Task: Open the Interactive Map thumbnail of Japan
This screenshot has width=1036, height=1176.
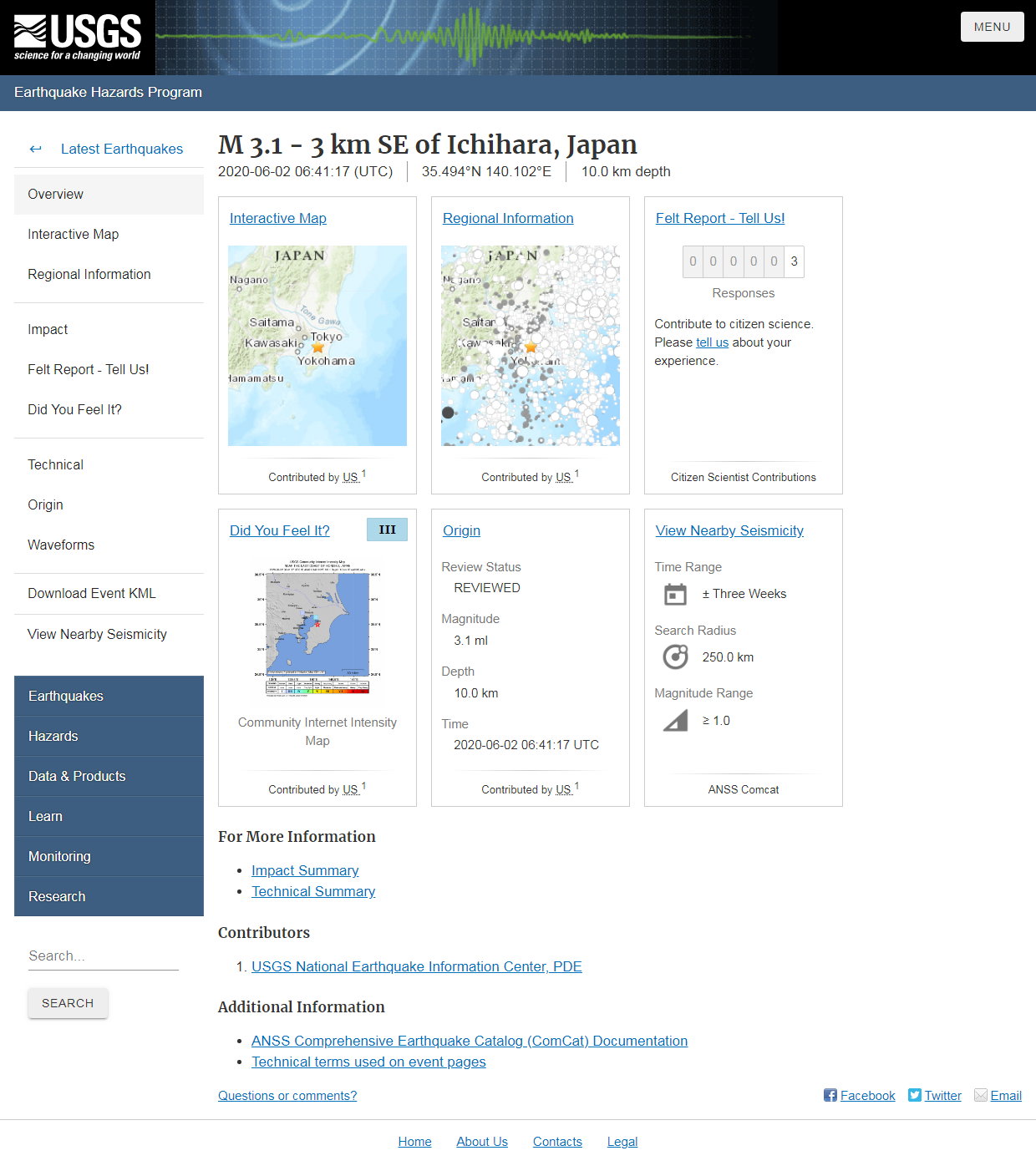Action: click(317, 346)
